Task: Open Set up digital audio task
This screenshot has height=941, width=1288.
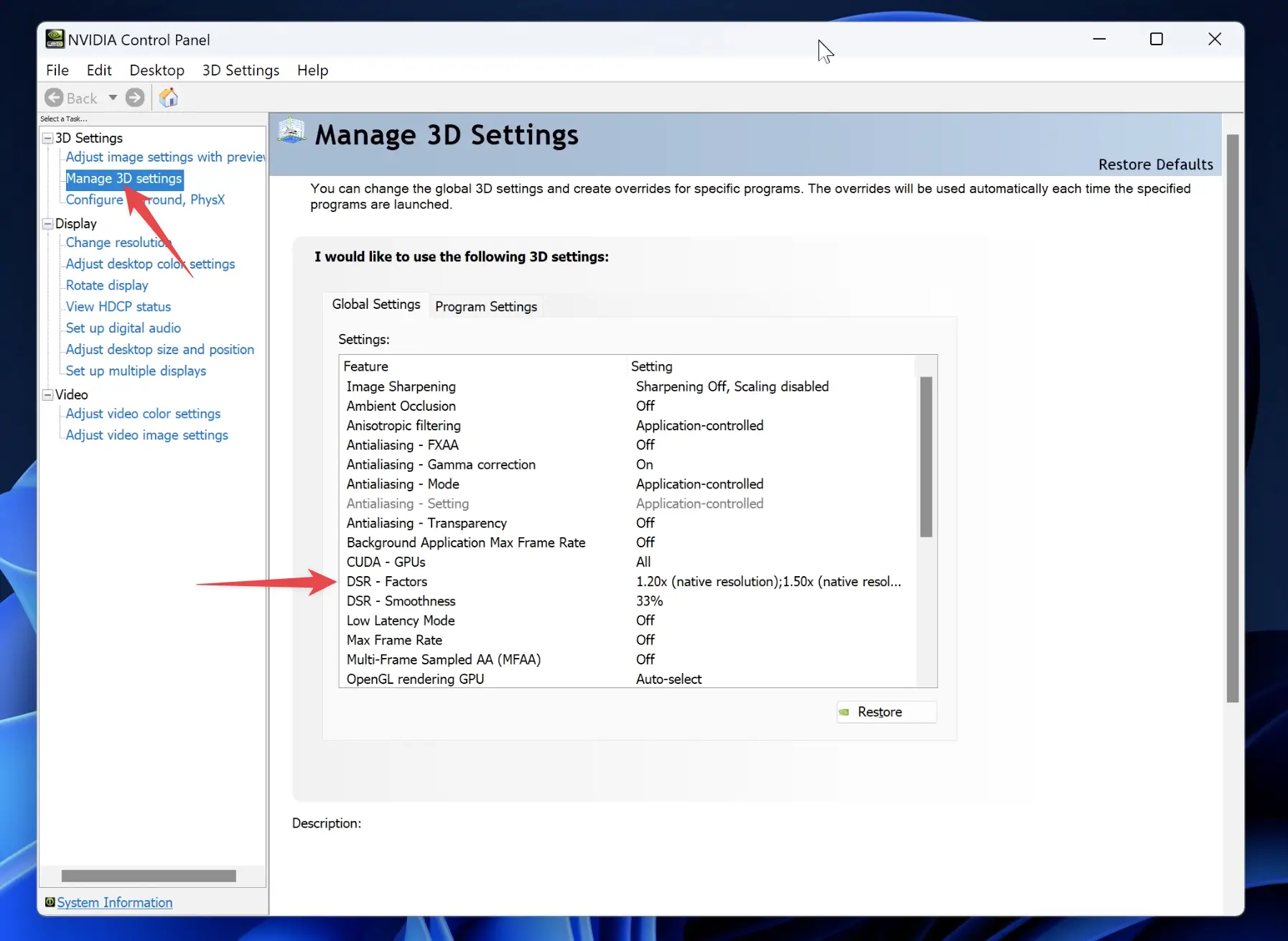Action: [123, 328]
